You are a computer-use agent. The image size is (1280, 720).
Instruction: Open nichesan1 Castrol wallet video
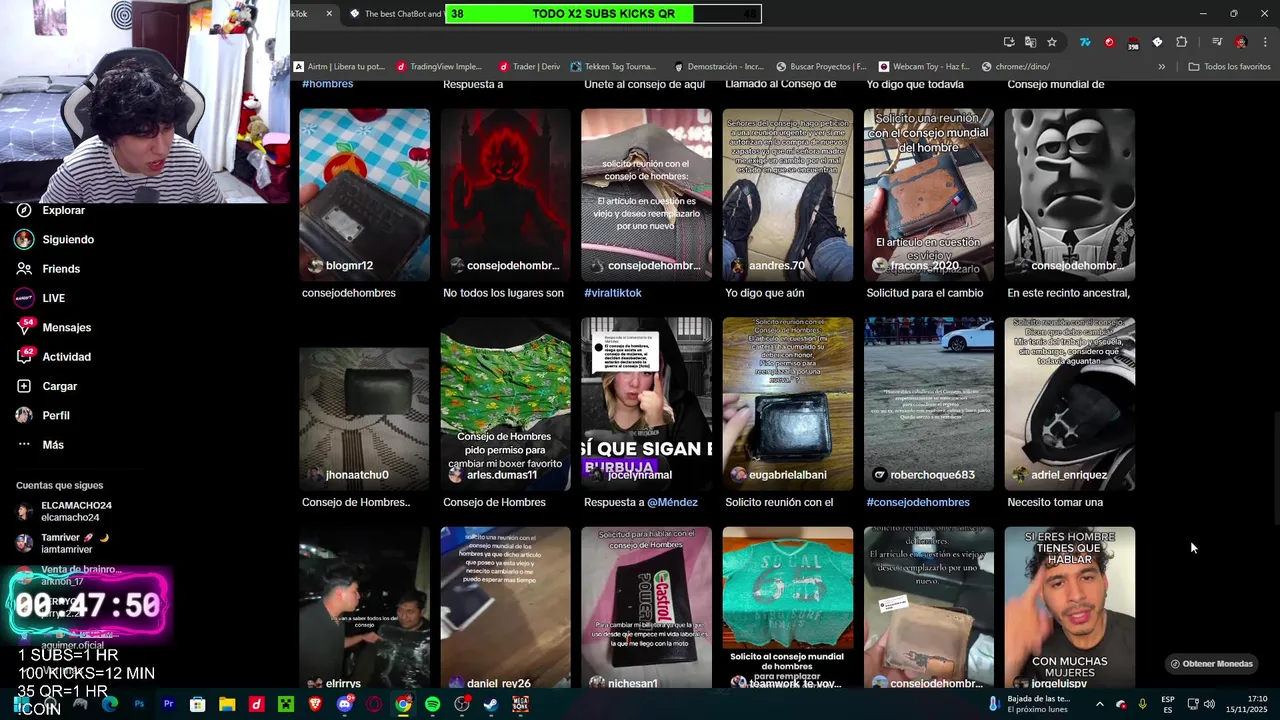[x=647, y=608]
